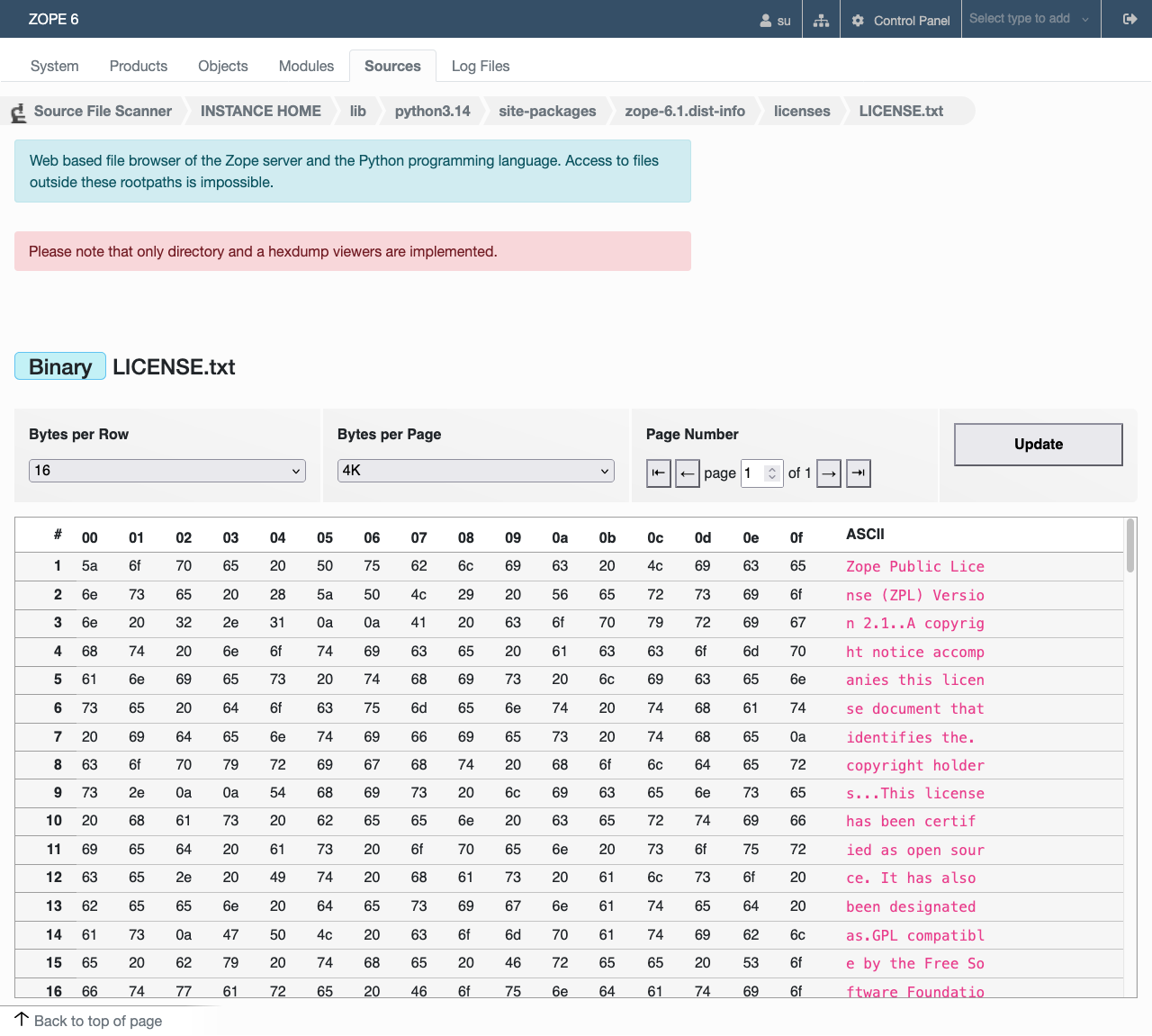Viewport: 1152px width, 1036px height.
Task: Navigate to site-packages breadcrumb
Action: [547, 111]
